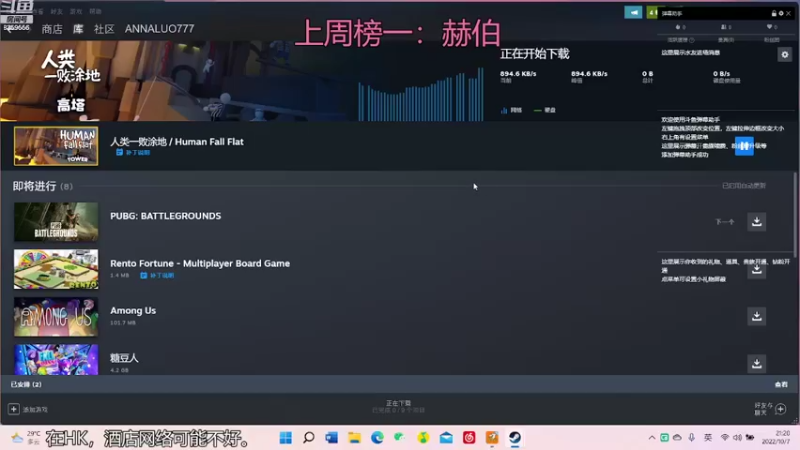This screenshot has height=450, width=800.
Task: Toggle the lock icon in the 弹幕助手 overlay
Action: click(x=774, y=13)
